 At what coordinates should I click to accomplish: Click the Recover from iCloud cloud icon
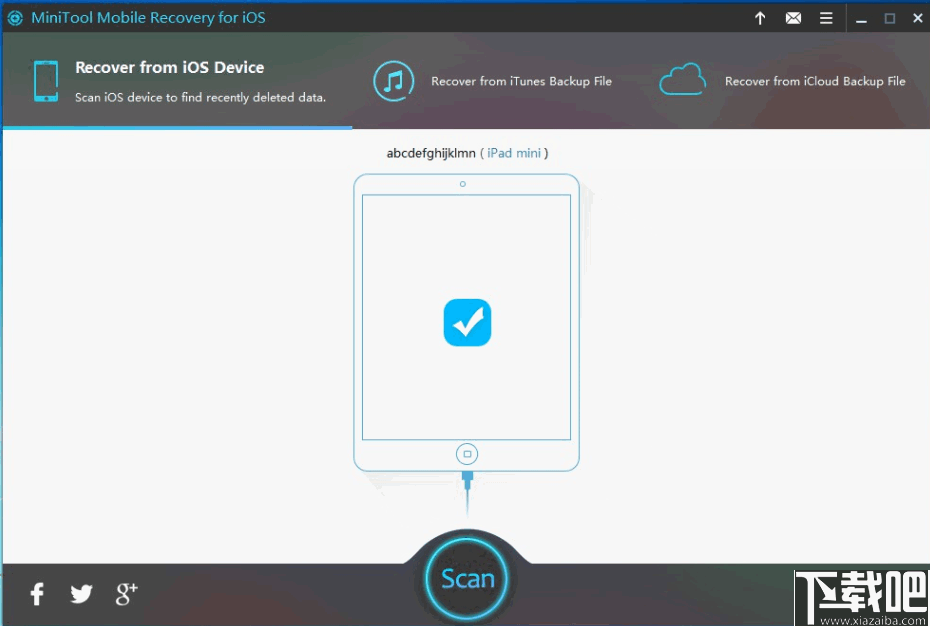[683, 79]
